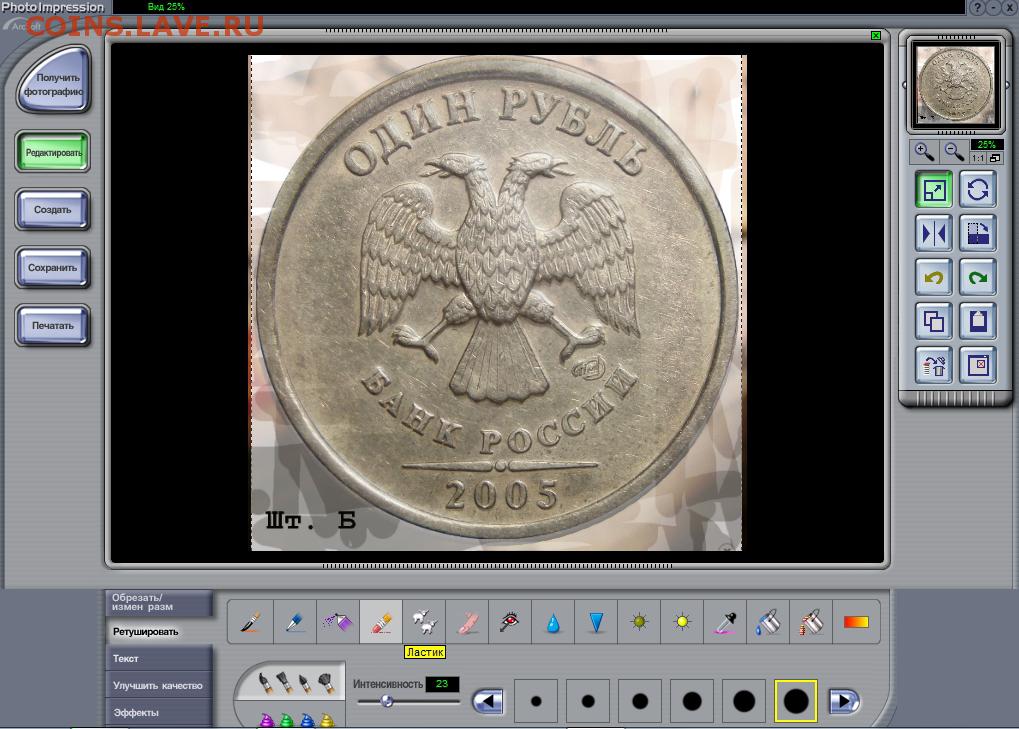Screen dimensions: 1019x729
Task: Select the water drop blur tool
Action: pos(552,622)
